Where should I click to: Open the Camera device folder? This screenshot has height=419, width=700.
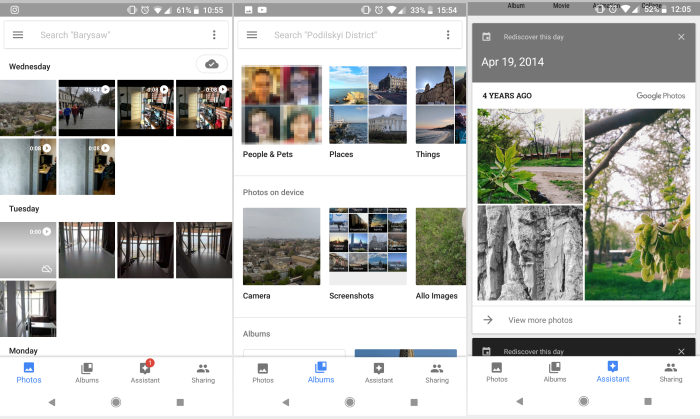tap(281, 246)
